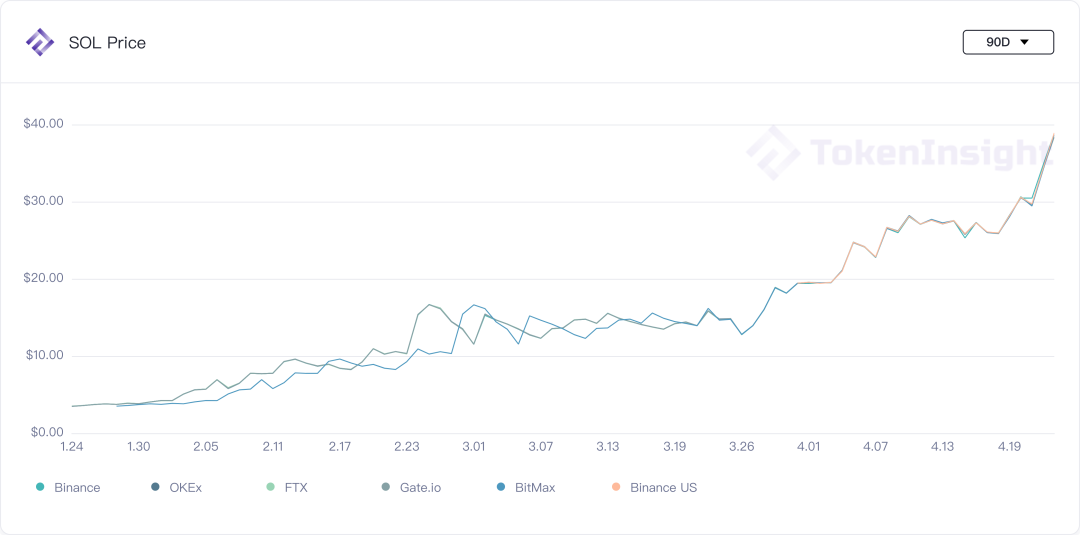Select the 2.23 date on x-axis
Viewport: 1080px width, 535px height.
tap(407, 447)
